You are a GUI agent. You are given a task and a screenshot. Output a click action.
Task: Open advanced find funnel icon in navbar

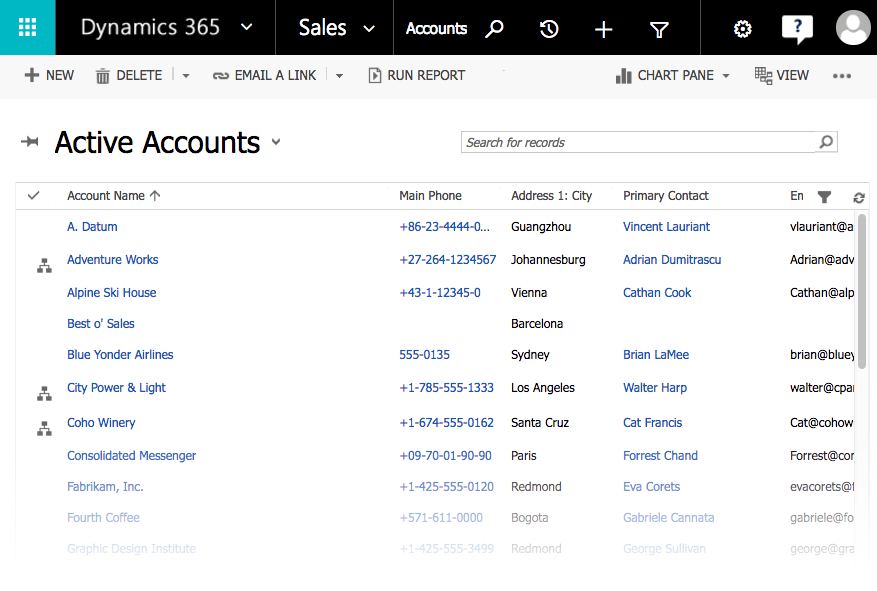coord(659,29)
